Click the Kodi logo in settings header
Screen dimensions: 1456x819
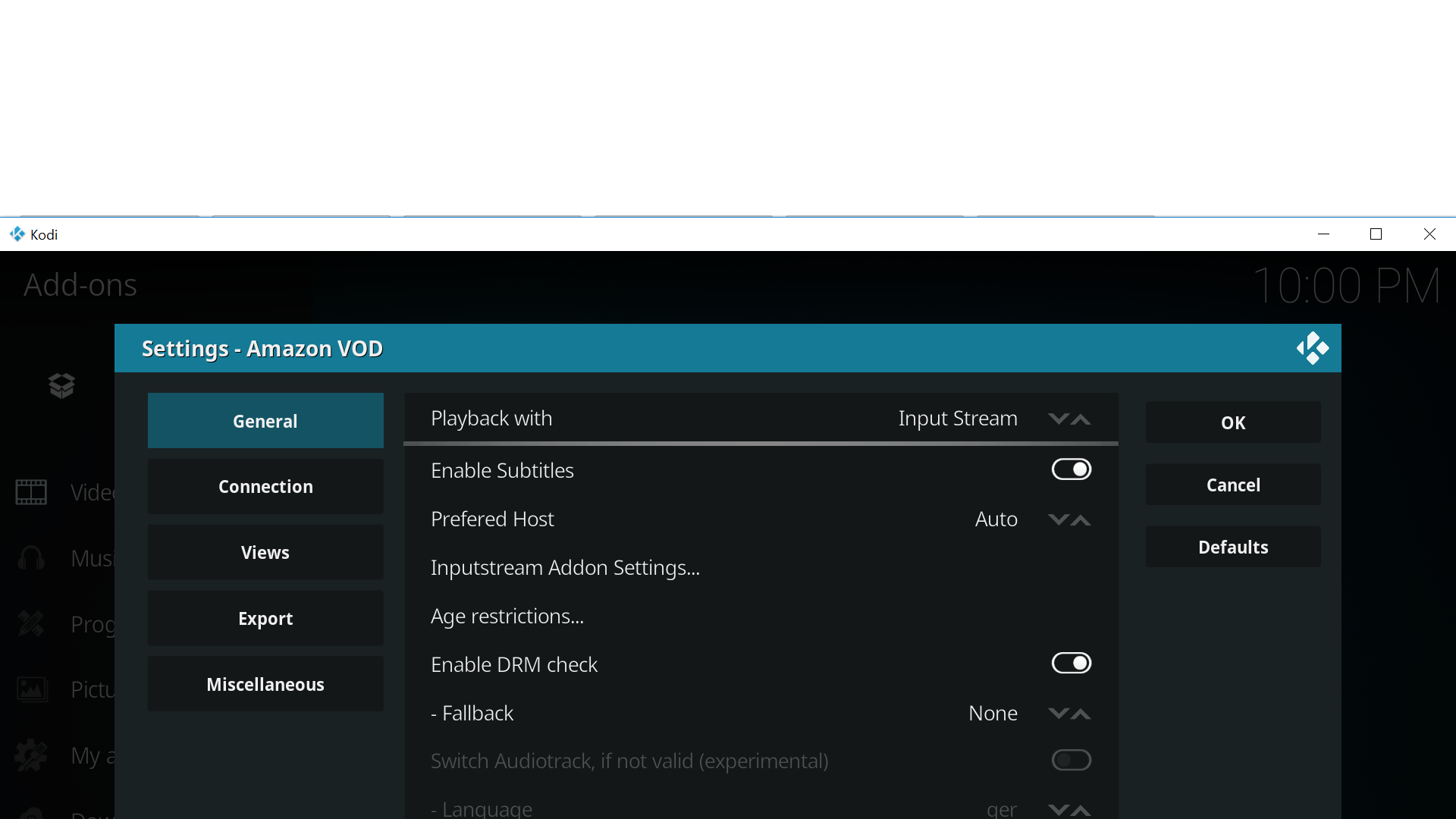[x=1313, y=348]
